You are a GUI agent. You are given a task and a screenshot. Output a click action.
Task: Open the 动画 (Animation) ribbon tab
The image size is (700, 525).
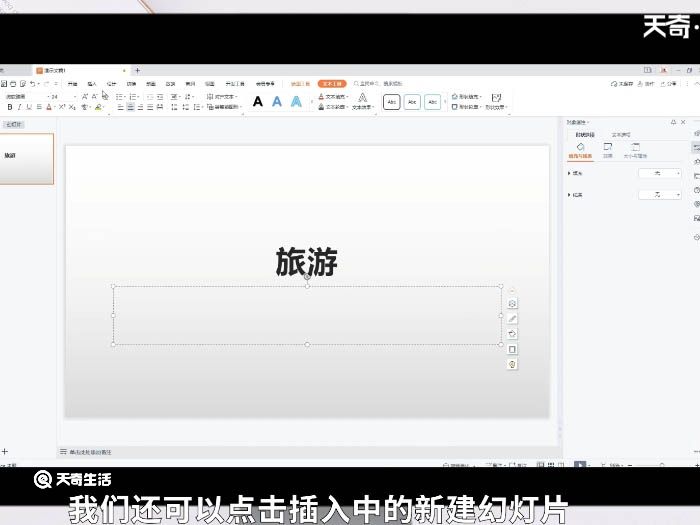151,83
